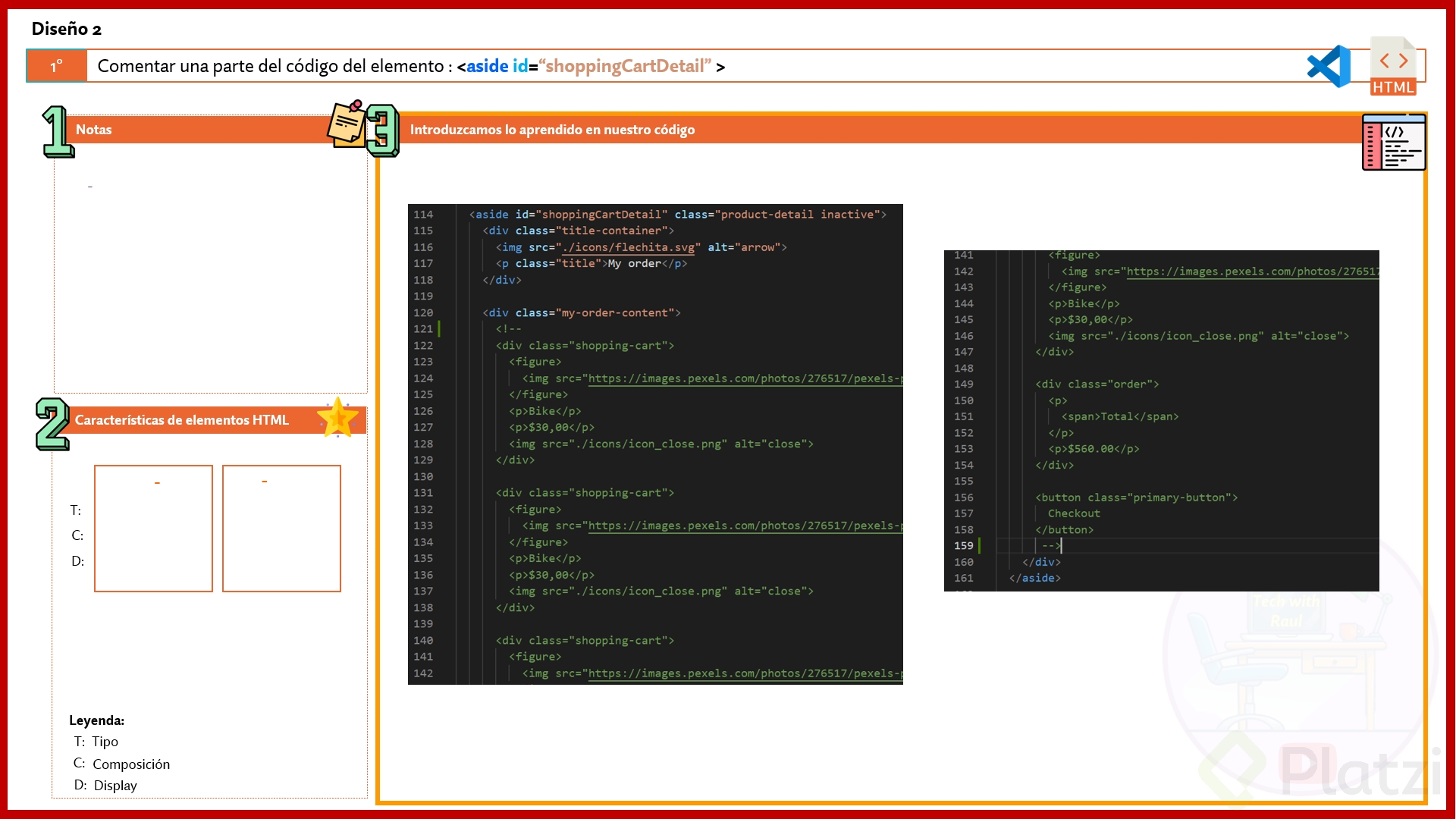
Task: Click the opening comment '<!--' on line 121
Action: (509, 329)
